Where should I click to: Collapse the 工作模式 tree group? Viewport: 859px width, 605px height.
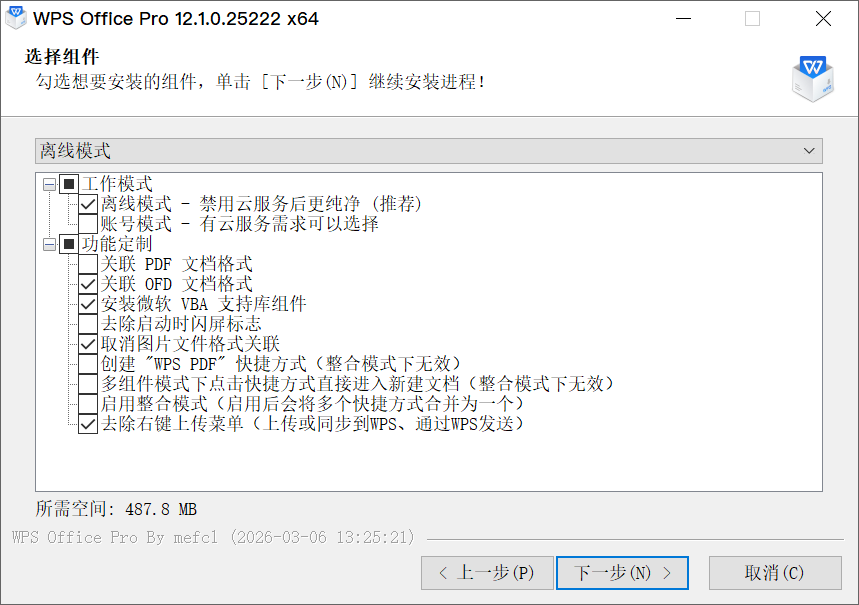click(x=49, y=184)
